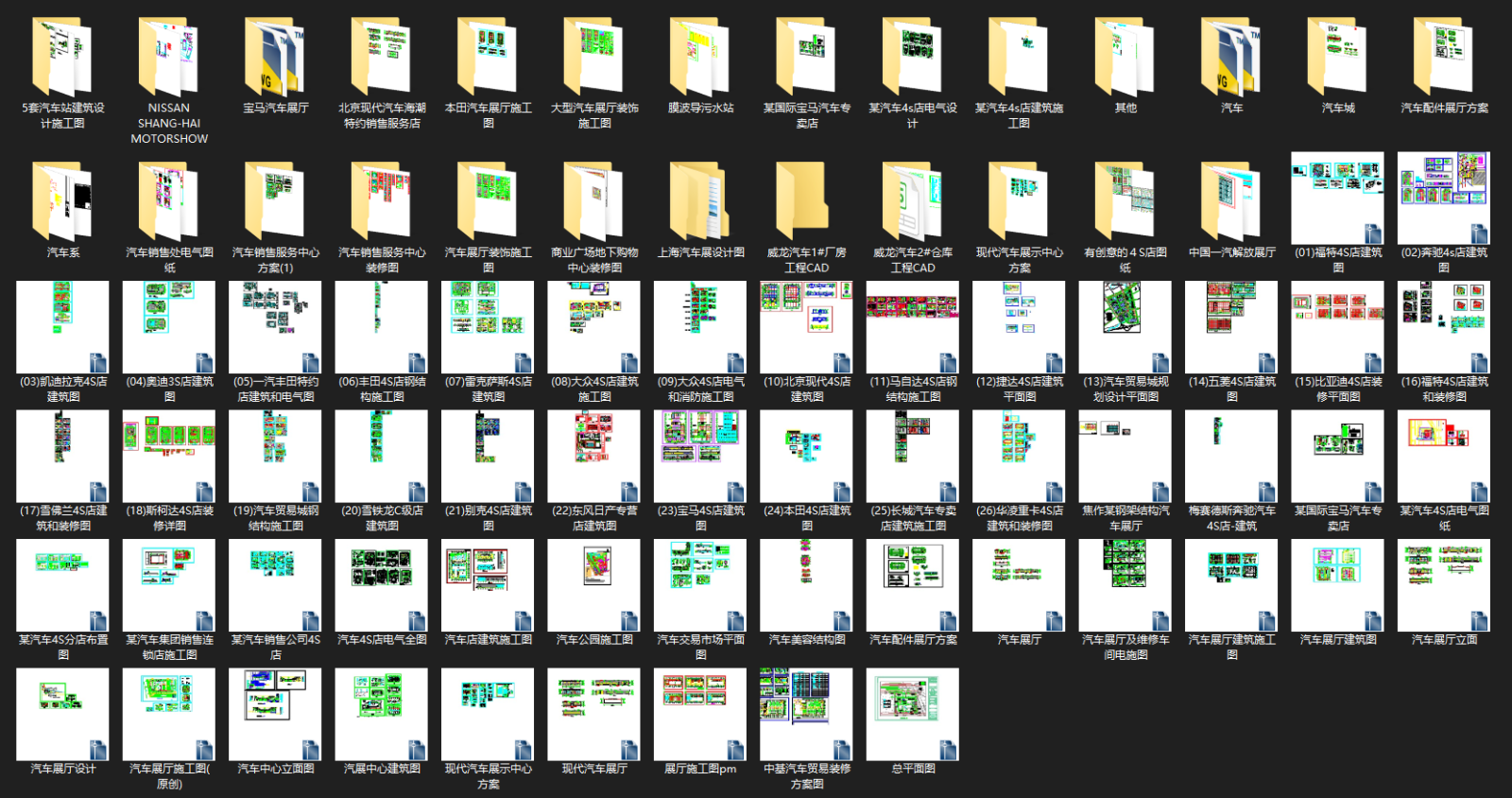Select the 膜波导污水站 folder icon
This screenshot has width=1512, height=798.
click(700, 57)
